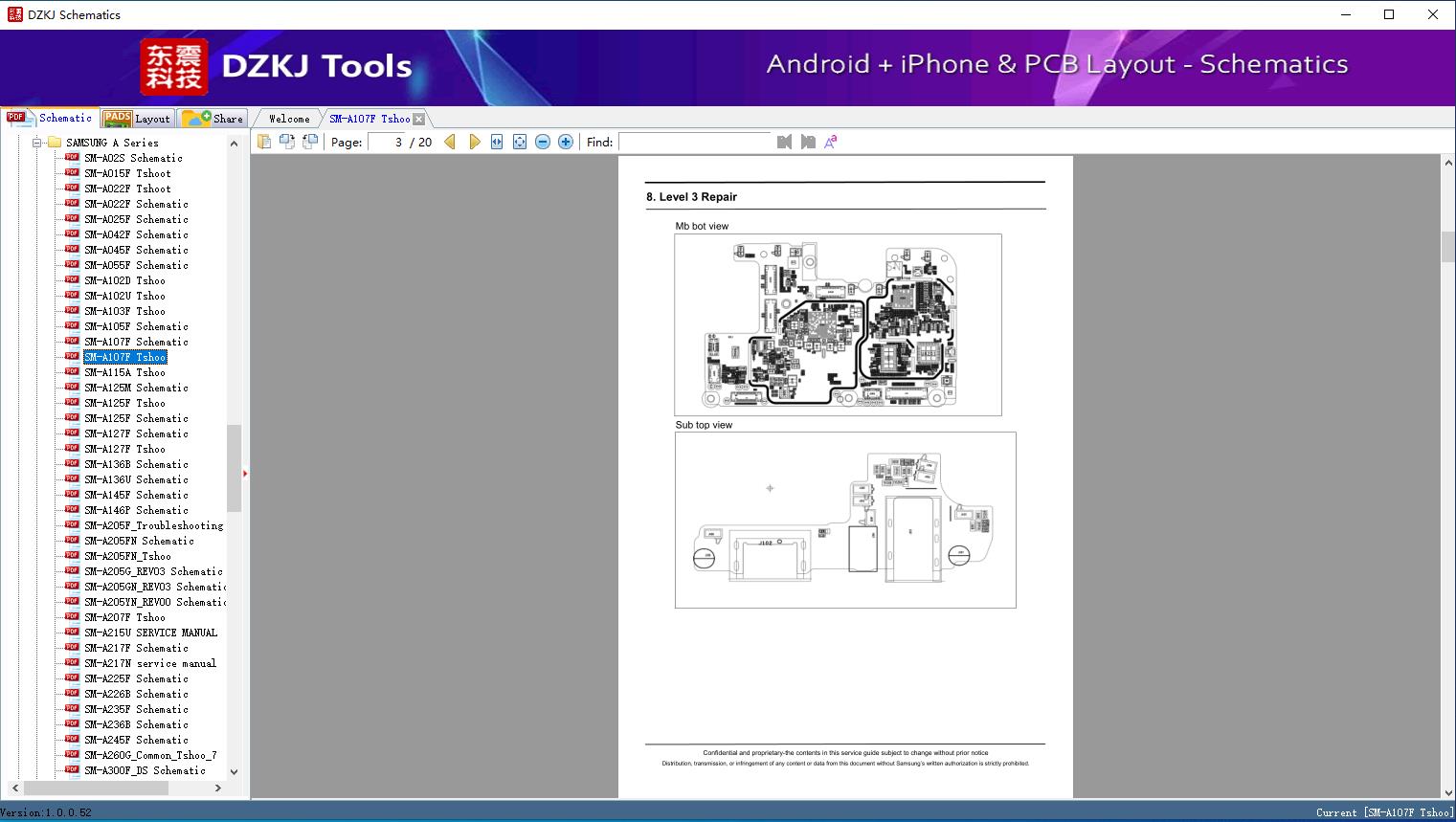1456x822 pixels.
Task: Click the Find text field
Action: [694, 142]
